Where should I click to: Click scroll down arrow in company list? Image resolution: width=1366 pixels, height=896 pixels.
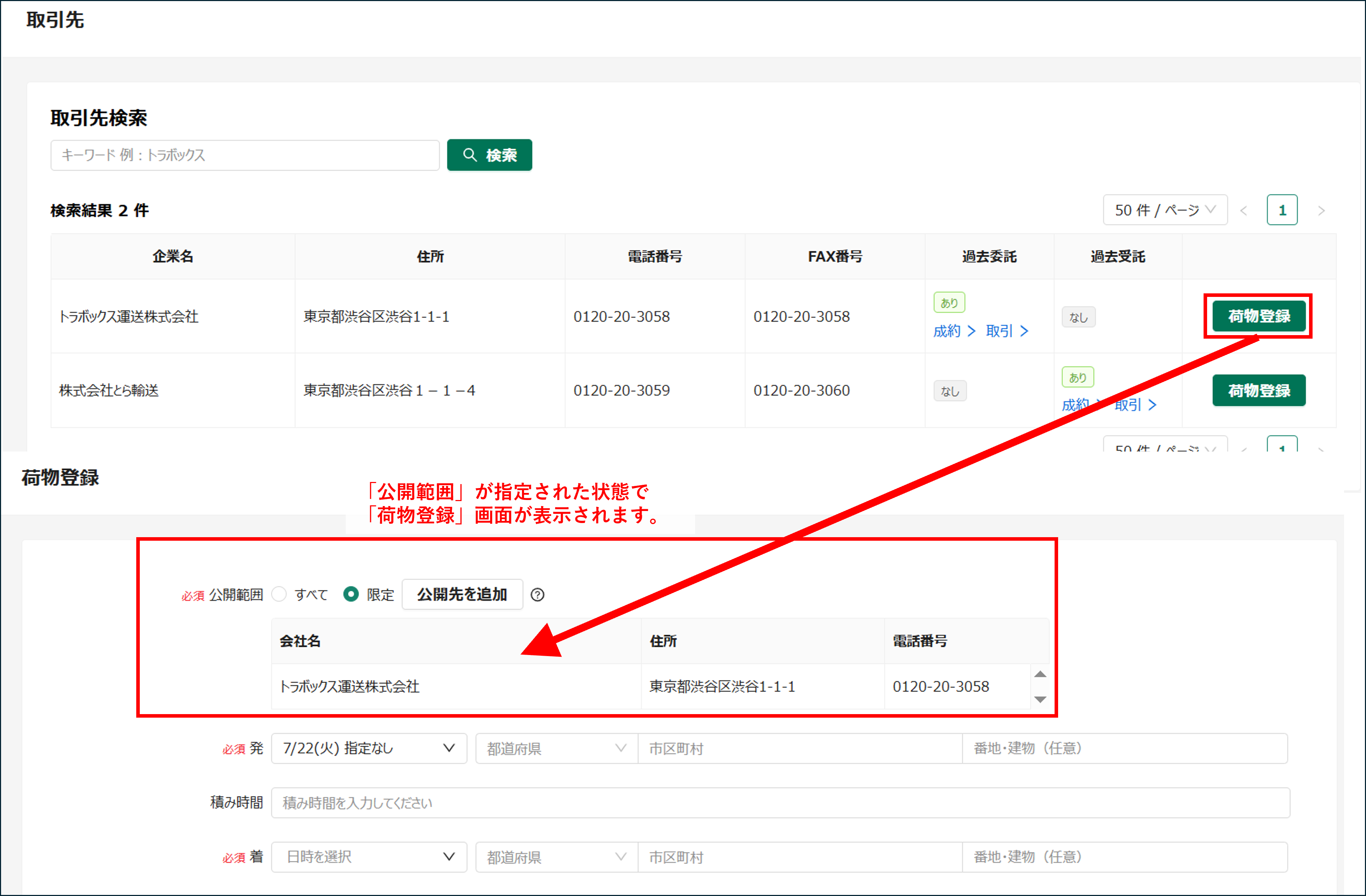click(1040, 699)
